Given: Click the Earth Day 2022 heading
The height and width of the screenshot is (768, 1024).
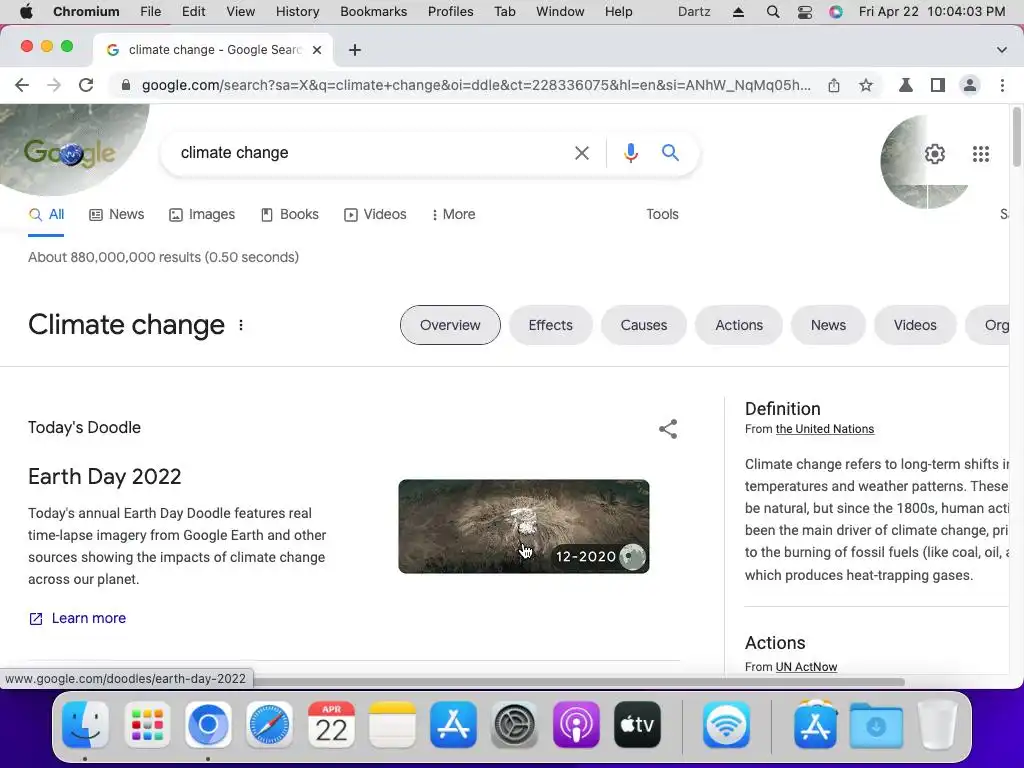Looking at the screenshot, I should 104,477.
